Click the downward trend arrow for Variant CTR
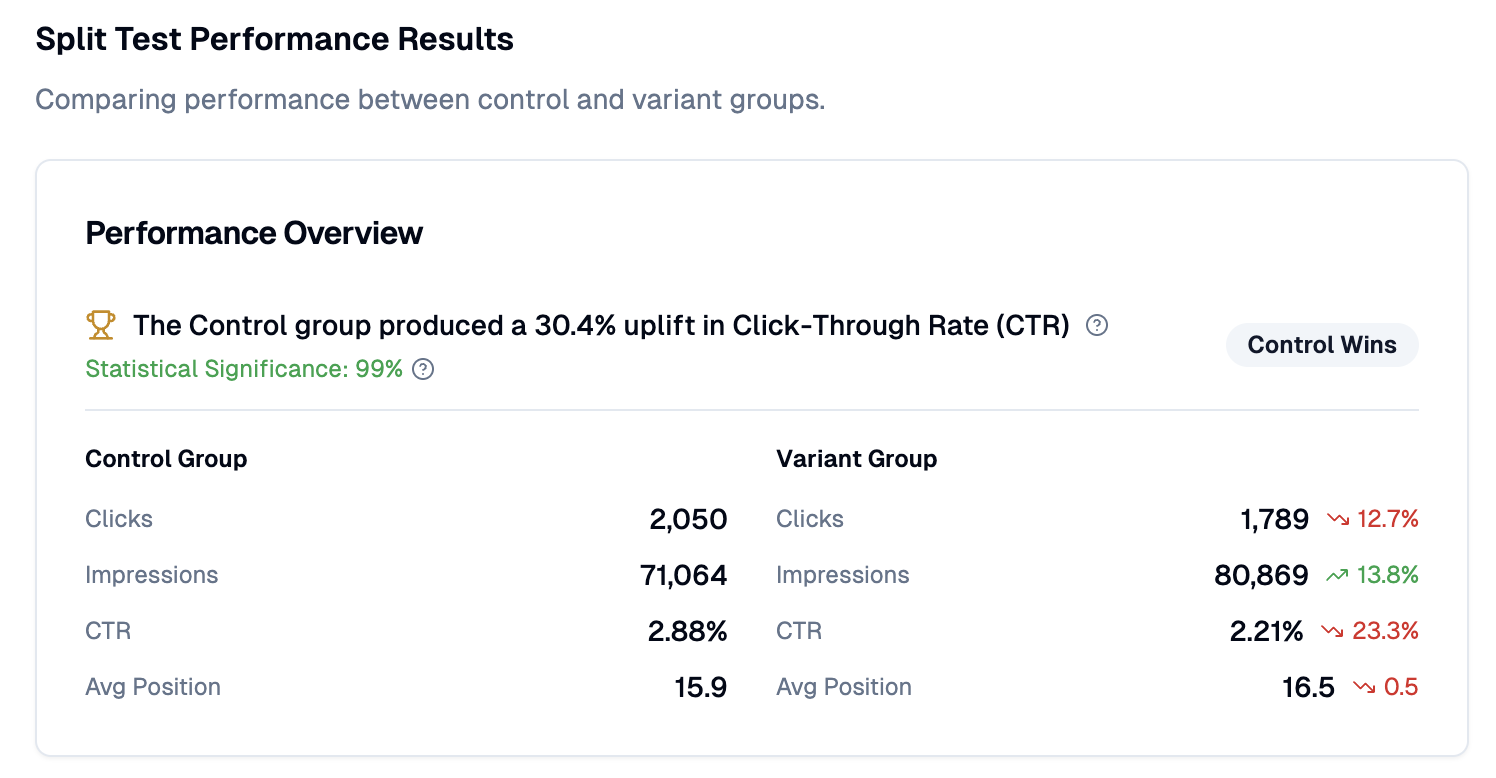This screenshot has height=778, width=1496. (1332, 631)
